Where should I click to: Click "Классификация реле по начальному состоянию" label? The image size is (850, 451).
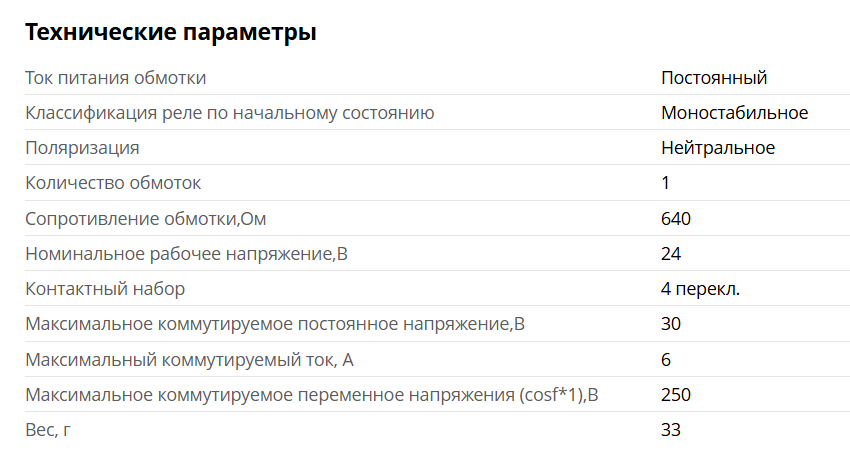[229, 113]
